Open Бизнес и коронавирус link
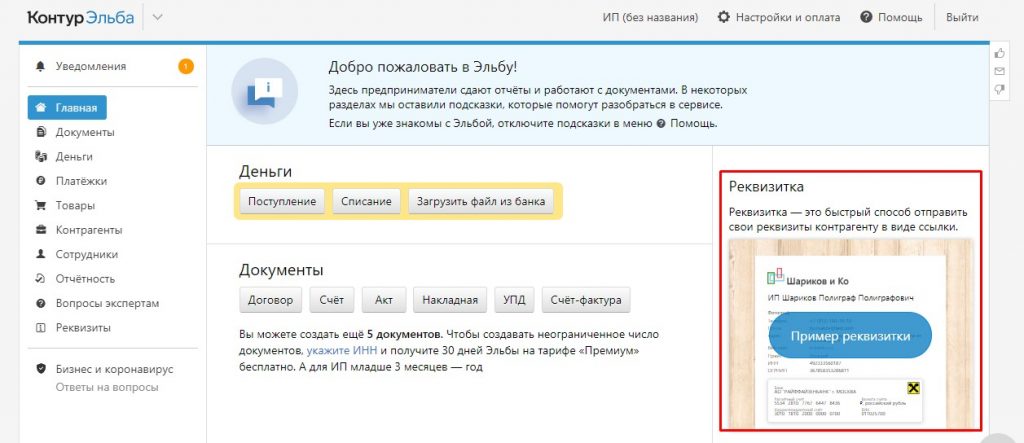 pyautogui.click(x=114, y=369)
